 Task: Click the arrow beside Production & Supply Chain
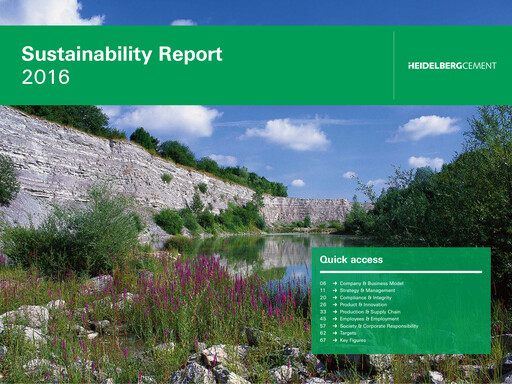coord(335,312)
